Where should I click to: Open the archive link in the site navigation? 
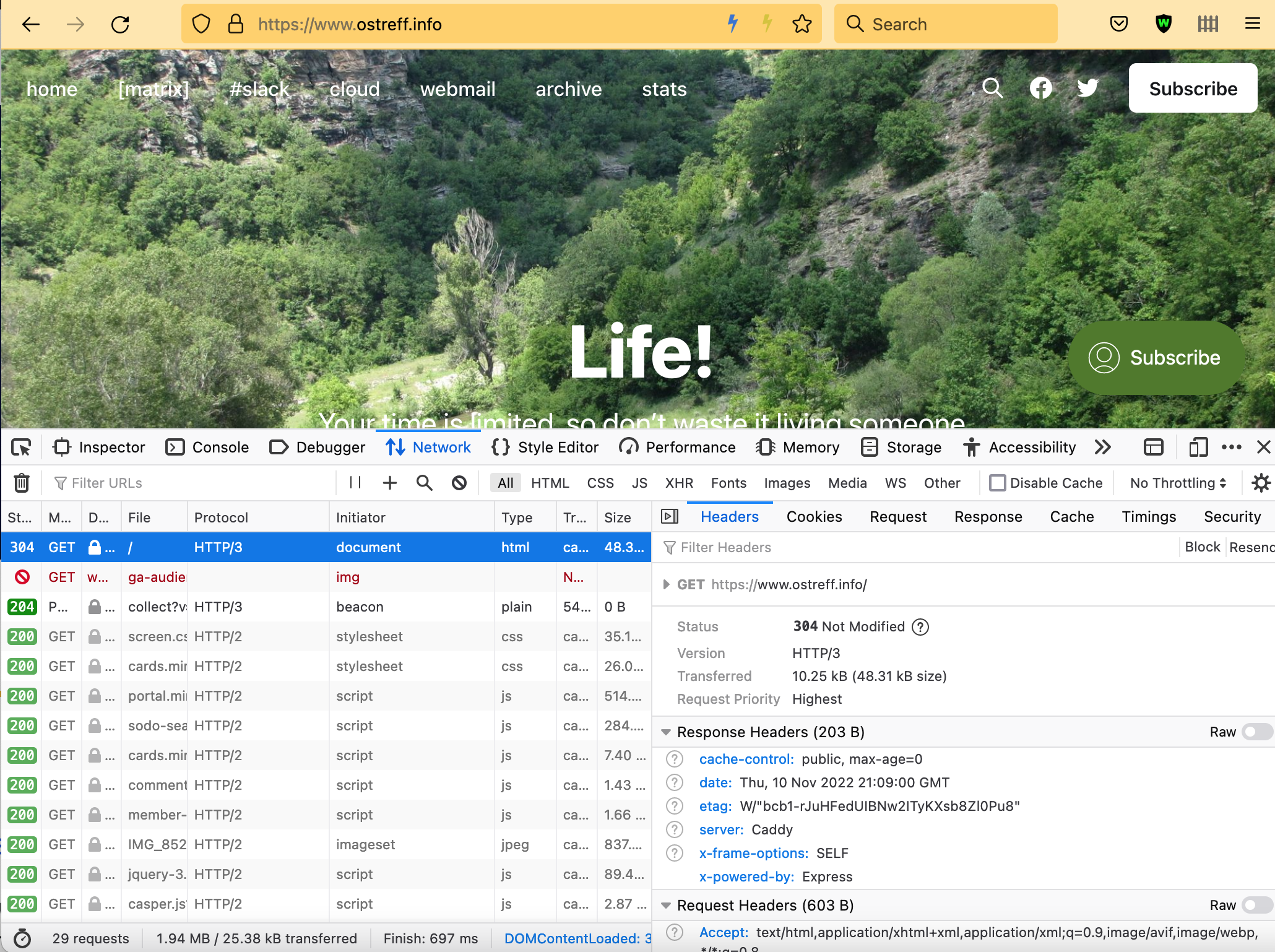coord(568,89)
